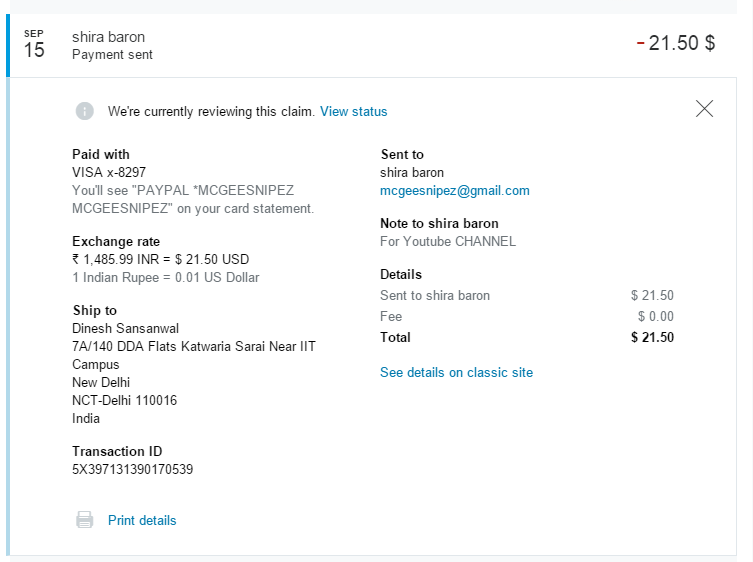
Task: Click the VISA x-8297 payment method
Action: (109, 172)
